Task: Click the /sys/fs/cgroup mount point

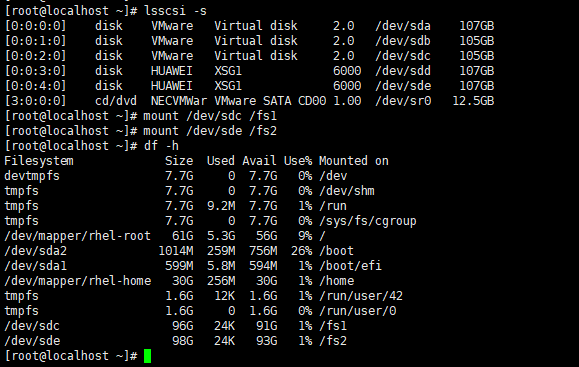Action: point(368,221)
